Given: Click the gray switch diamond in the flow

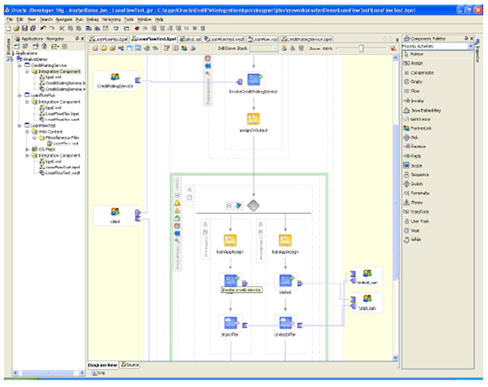Looking at the screenshot, I should click(253, 205).
